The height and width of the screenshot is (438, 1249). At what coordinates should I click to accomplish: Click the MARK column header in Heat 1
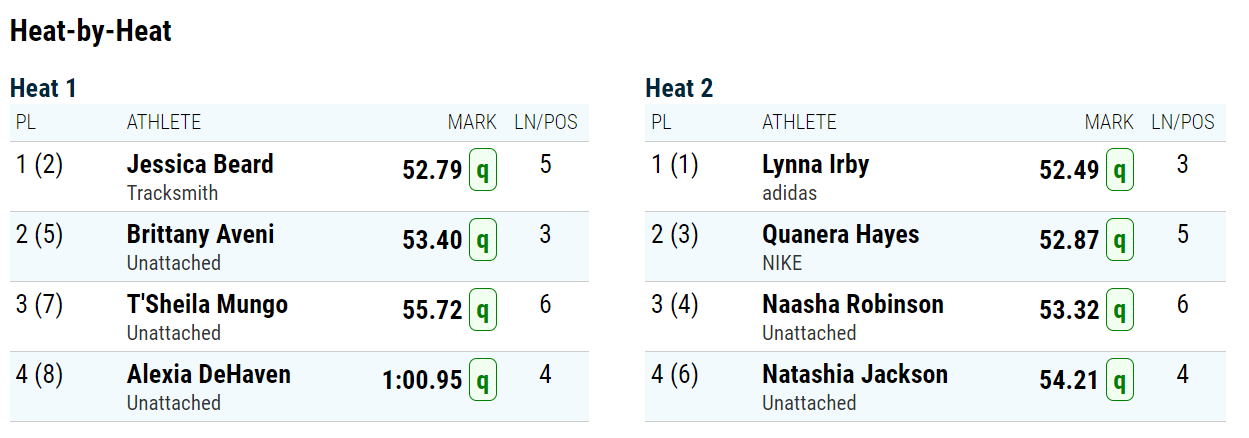coord(472,122)
